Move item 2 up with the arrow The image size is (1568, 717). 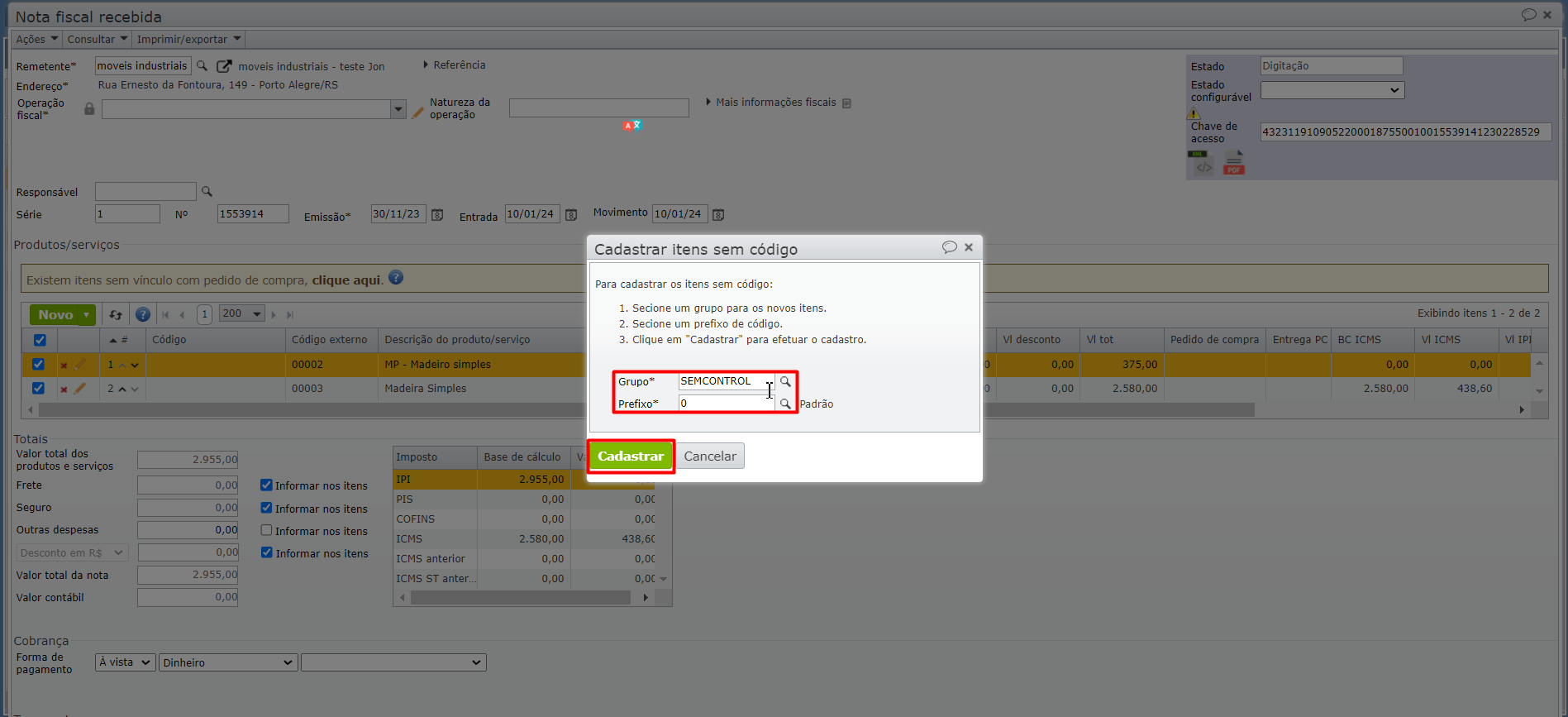(x=122, y=389)
